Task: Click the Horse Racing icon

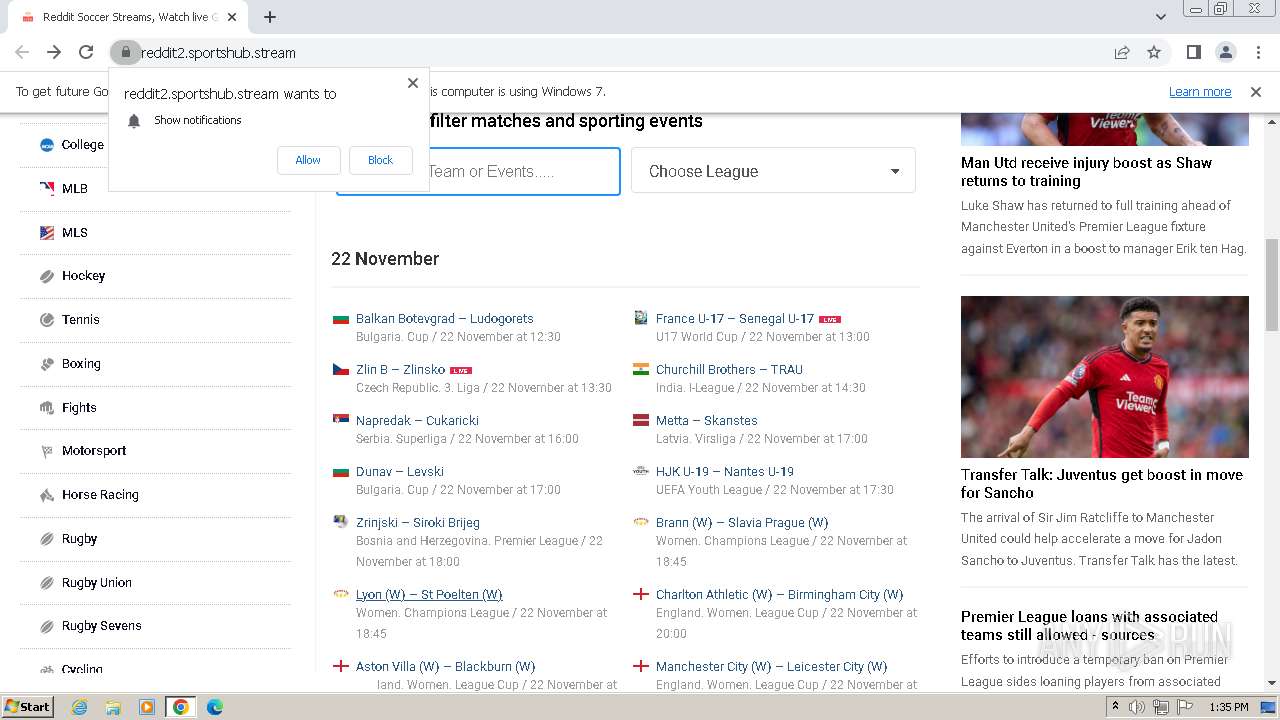Action: pyautogui.click(x=47, y=495)
